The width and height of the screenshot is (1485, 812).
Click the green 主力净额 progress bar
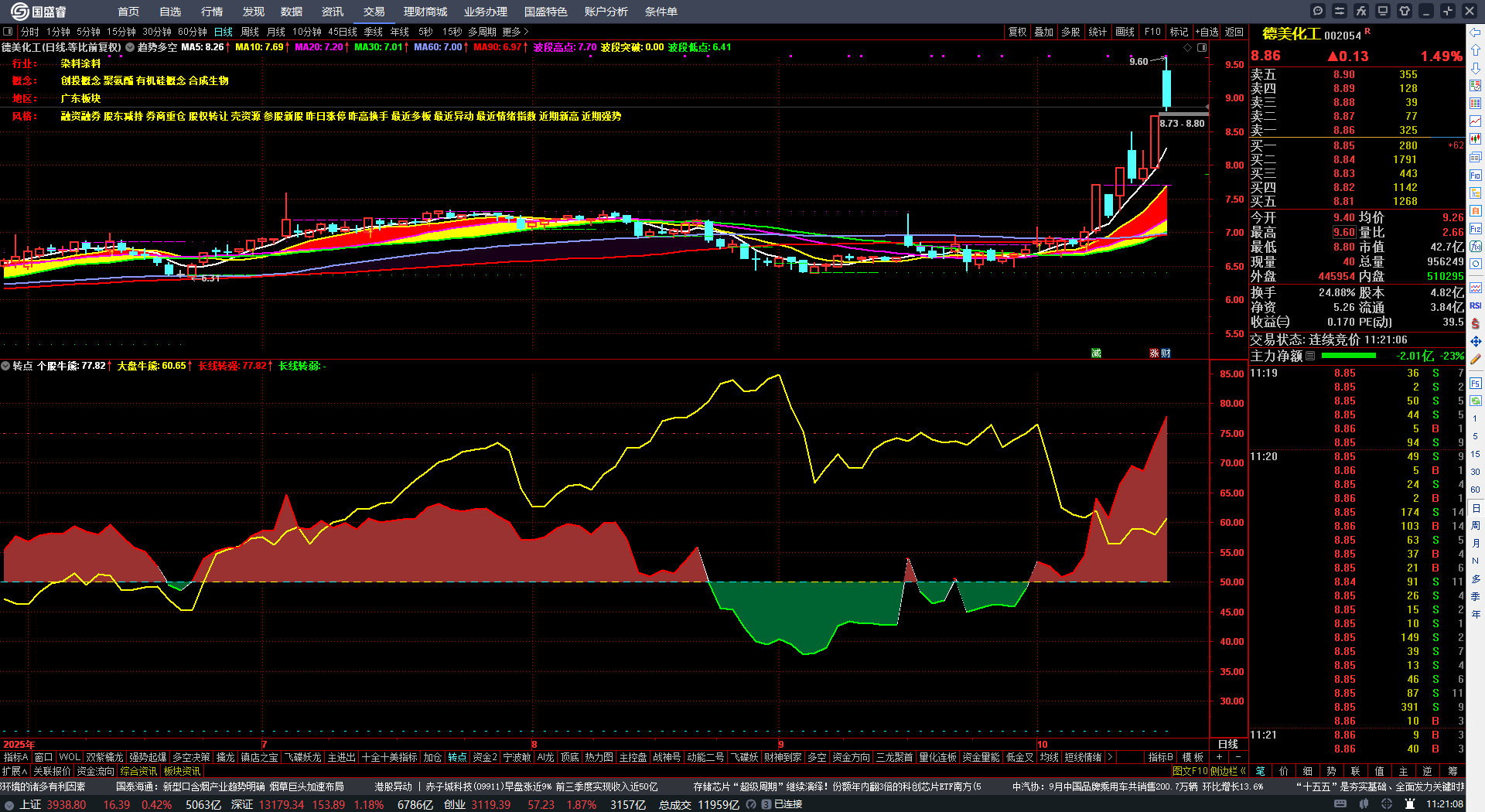(1349, 356)
